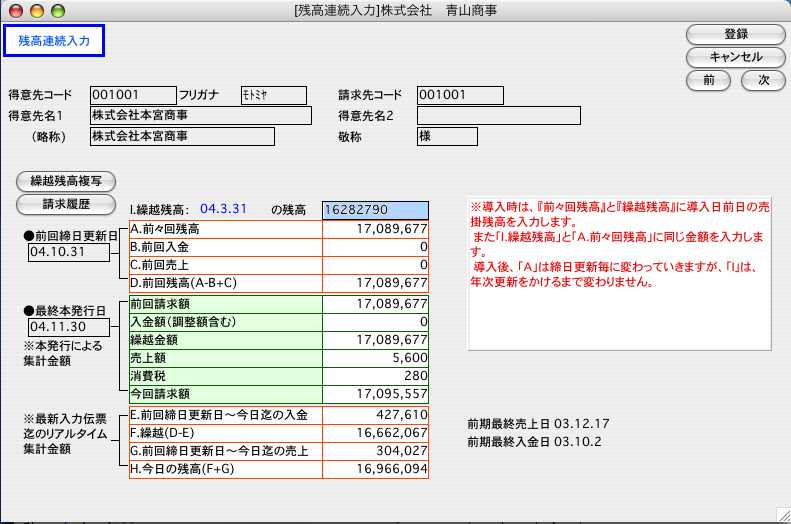Open the 請求履歴 billing history

pyautogui.click(x=66, y=204)
